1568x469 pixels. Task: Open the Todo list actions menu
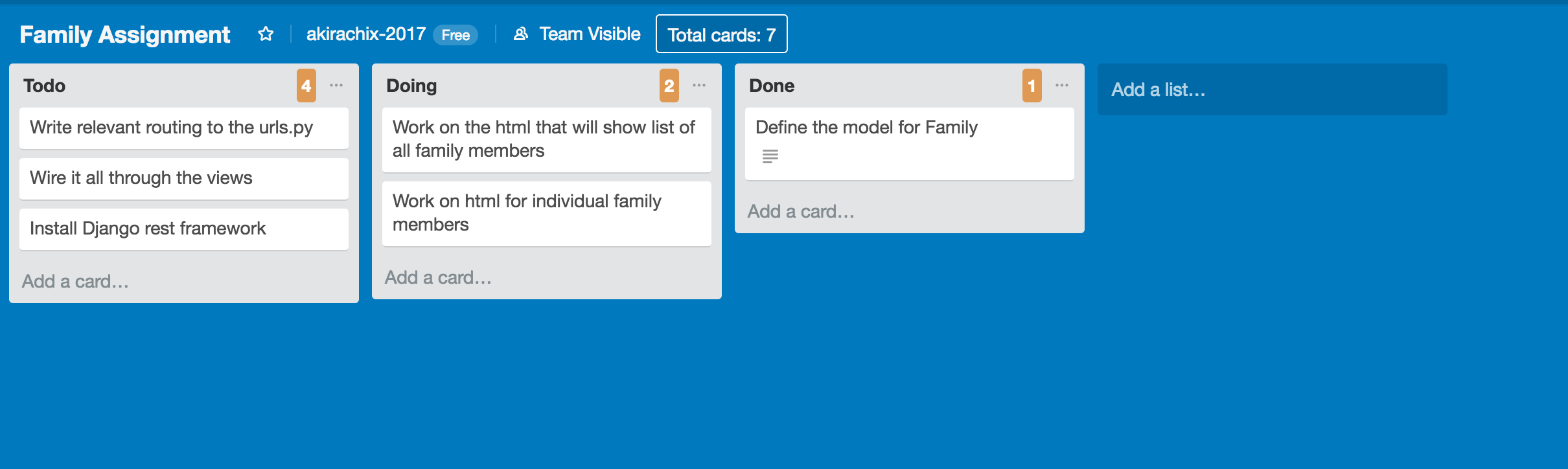pos(336,86)
